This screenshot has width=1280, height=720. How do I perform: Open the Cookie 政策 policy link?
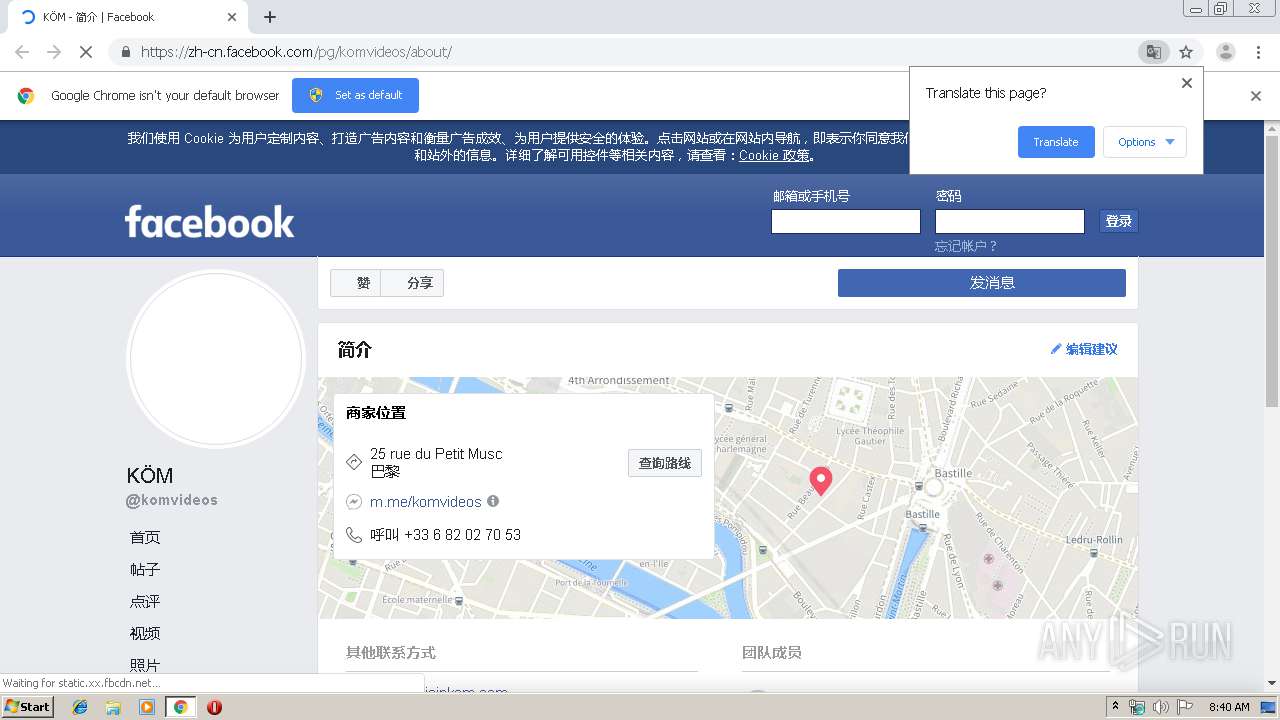pos(774,155)
